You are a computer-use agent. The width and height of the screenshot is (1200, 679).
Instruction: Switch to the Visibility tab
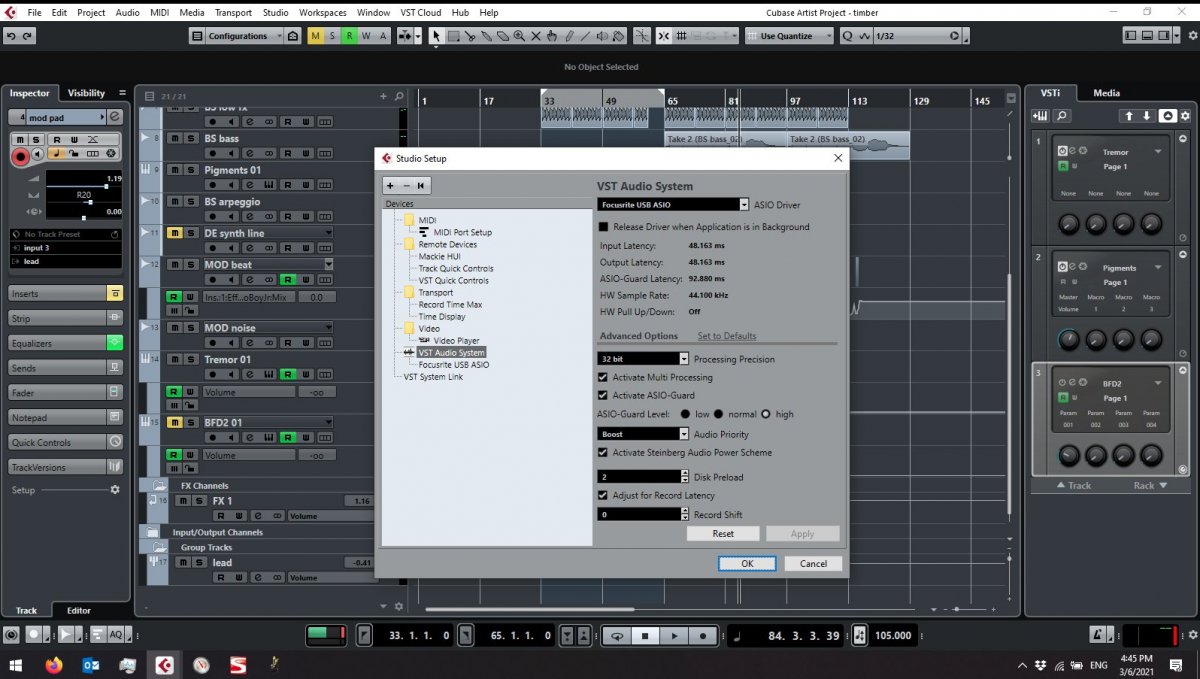tap(86, 93)
